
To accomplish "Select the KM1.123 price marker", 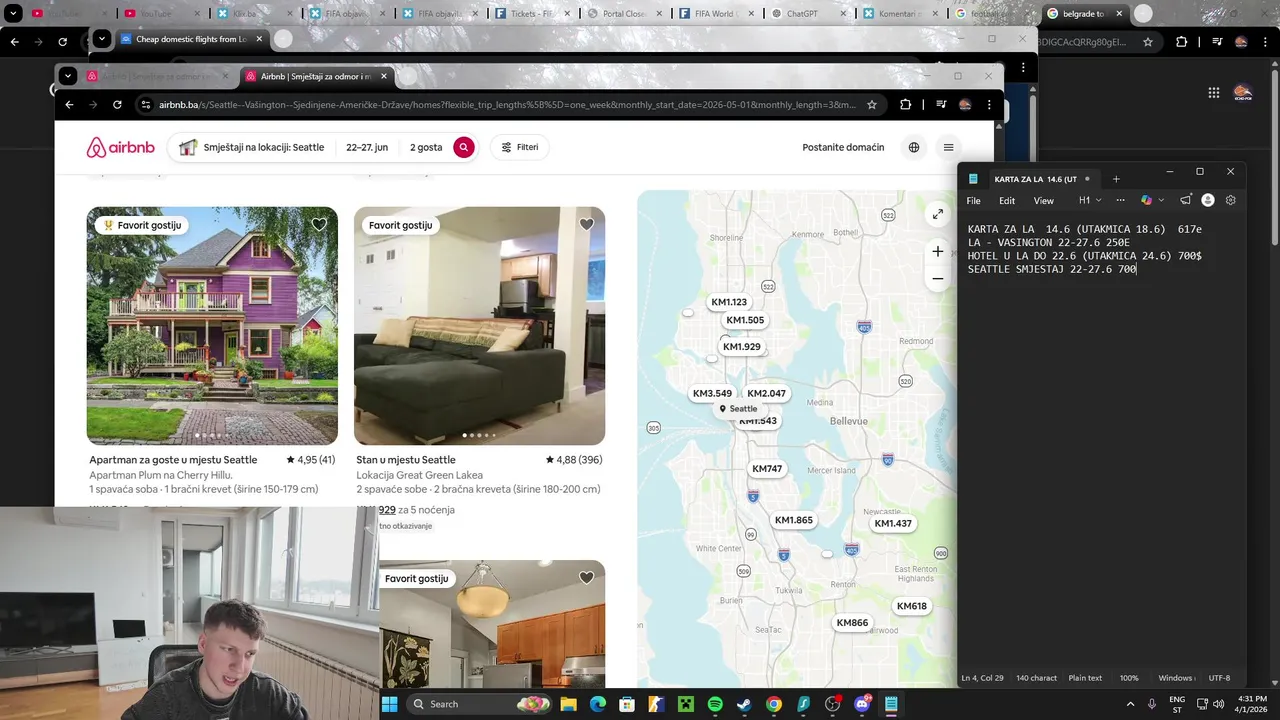I will [729, 302].
